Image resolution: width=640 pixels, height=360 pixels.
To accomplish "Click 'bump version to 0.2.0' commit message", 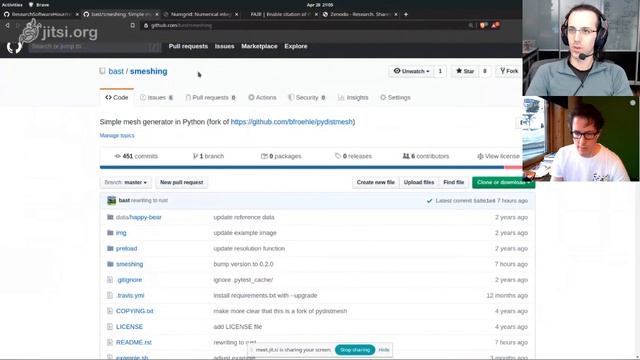I will 243,264.
